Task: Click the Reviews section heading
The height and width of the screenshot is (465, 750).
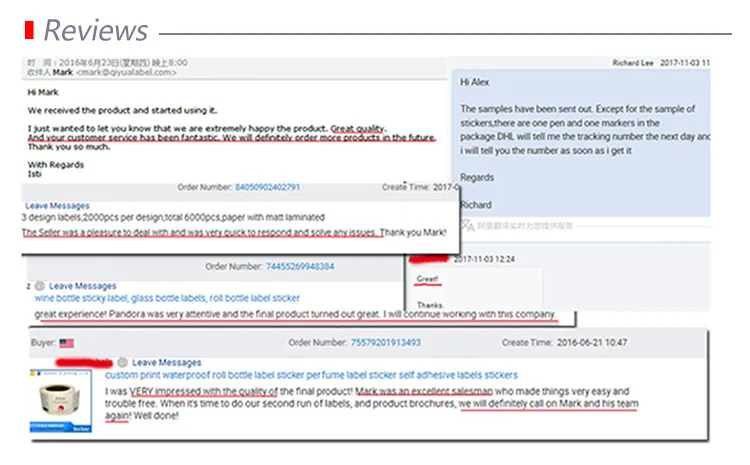Action: coord(95,29)
